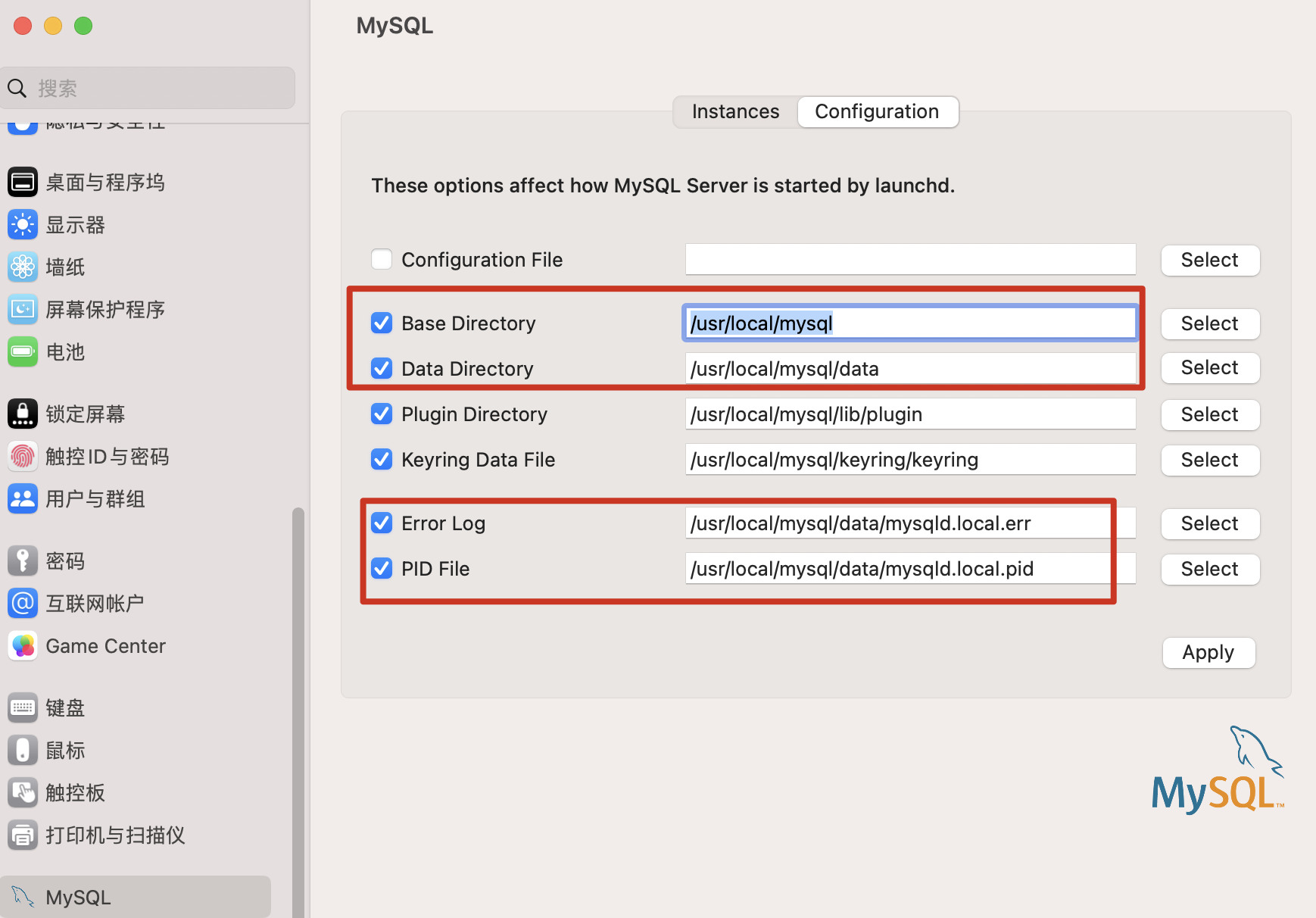This screenshot has width=1316, height=918.
Task: Uncheck the Data Directory checkbox
Action: (x=382, y=368)
